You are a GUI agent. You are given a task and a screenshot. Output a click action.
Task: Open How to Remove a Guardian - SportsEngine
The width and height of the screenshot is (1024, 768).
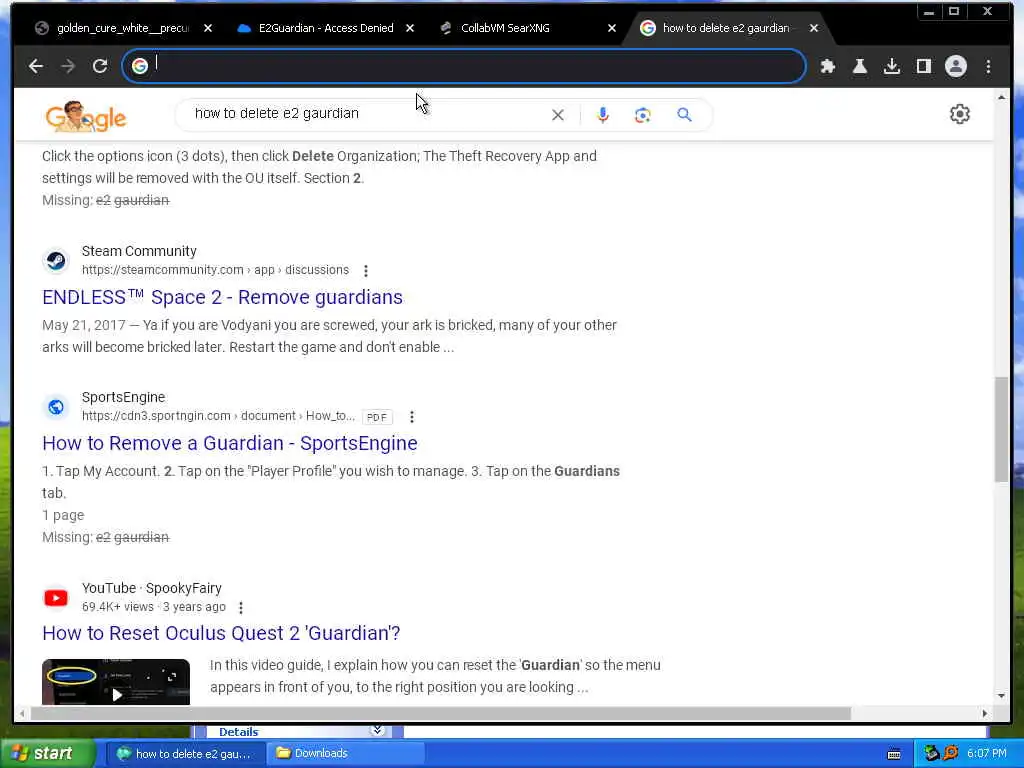coord(230,443)
